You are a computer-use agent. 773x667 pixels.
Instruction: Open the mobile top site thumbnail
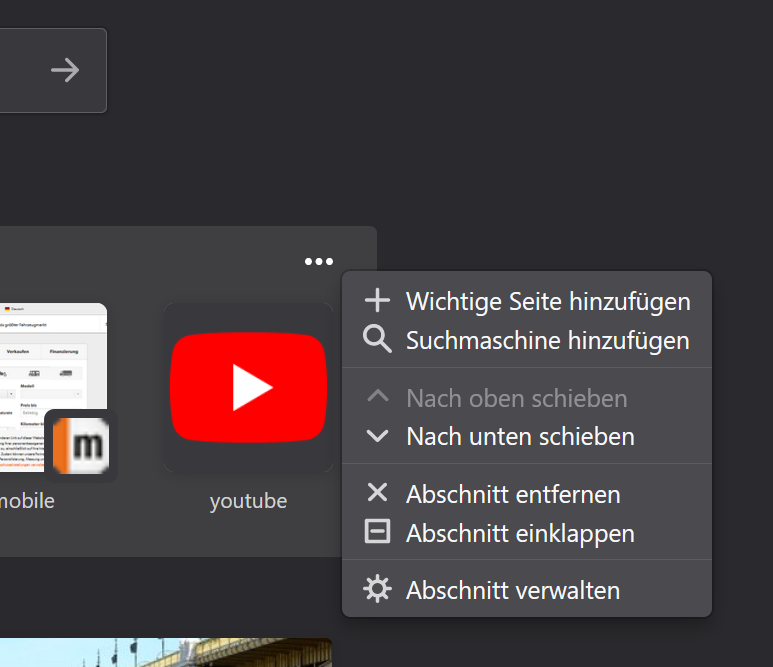coord(53,387)
